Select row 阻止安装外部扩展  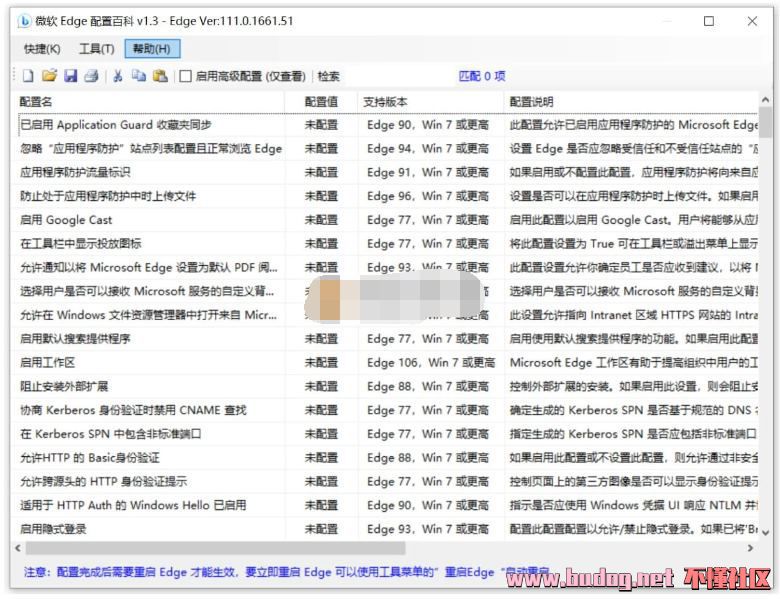[x=386, y=387]
